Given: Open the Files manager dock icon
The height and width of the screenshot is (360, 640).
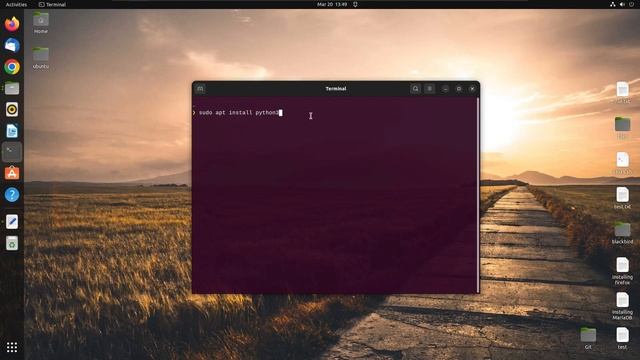Looking at the screenshot, I should point(12,88).
